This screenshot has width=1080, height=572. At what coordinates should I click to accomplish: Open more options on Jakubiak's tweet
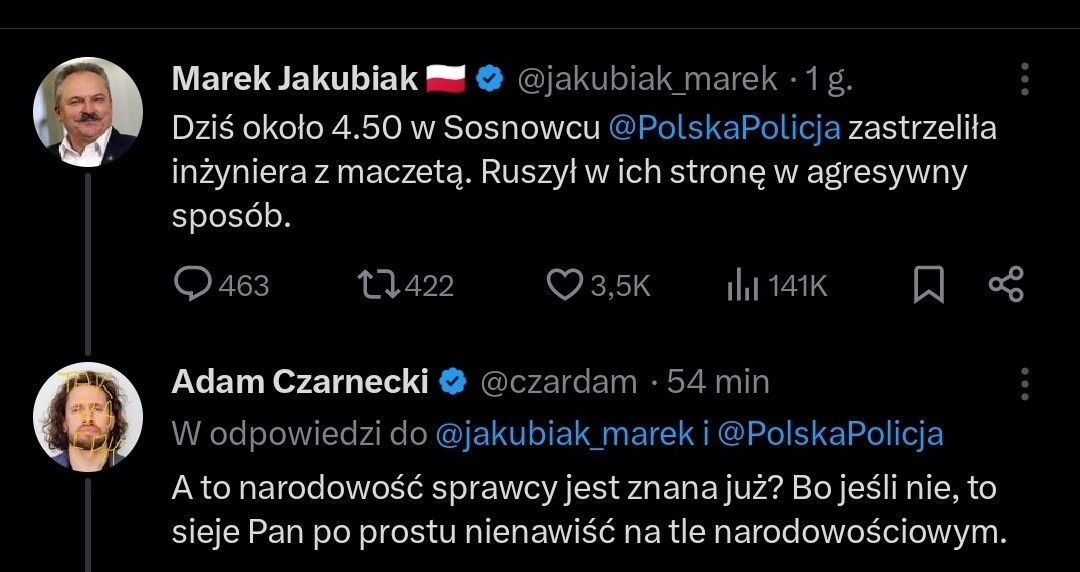[x=1024, y=80]
